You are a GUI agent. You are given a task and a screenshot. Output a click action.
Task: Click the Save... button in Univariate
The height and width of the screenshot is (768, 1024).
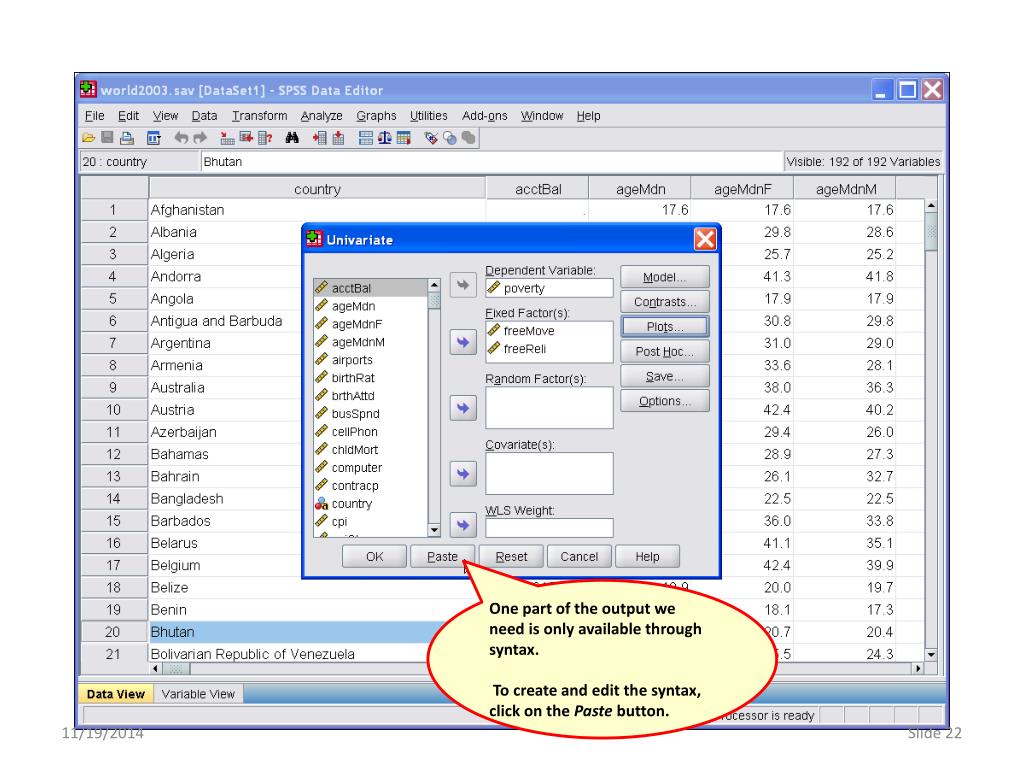click(665, 376)
